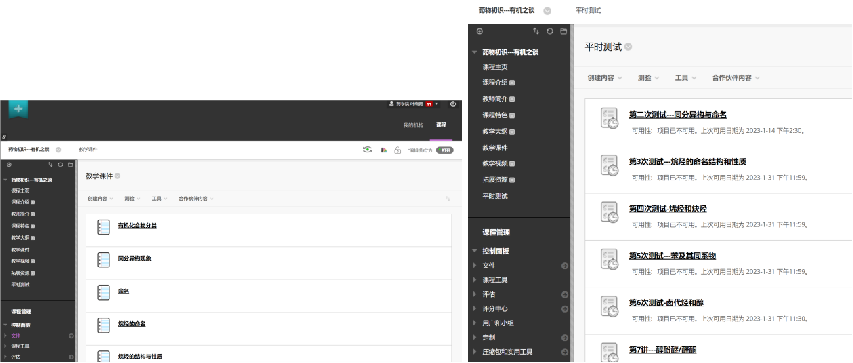Click add menu item icon in 教学课件 page sidebar
853x363 pixels.
(9, 164)
